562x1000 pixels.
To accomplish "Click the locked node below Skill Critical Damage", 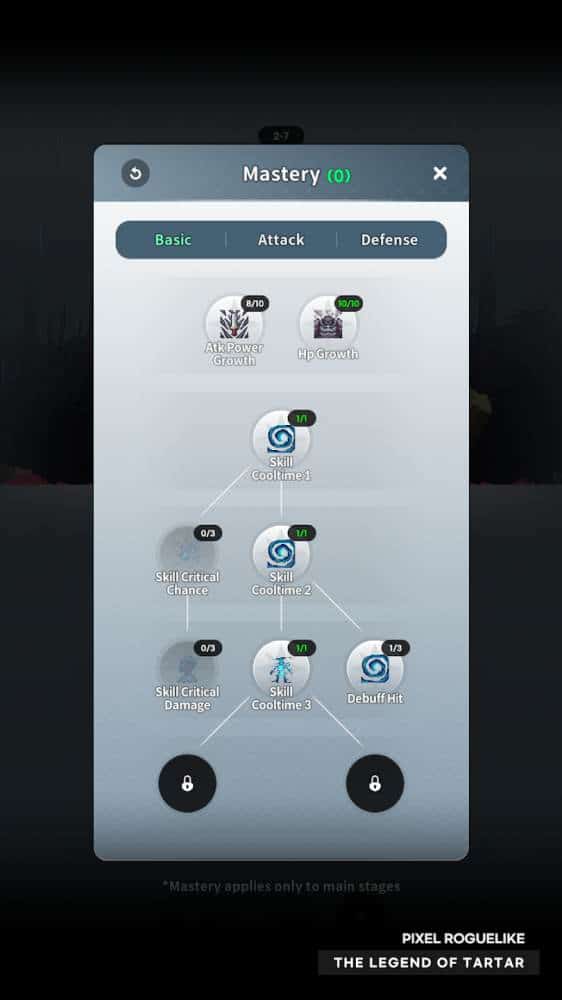I will click(188, 783).
